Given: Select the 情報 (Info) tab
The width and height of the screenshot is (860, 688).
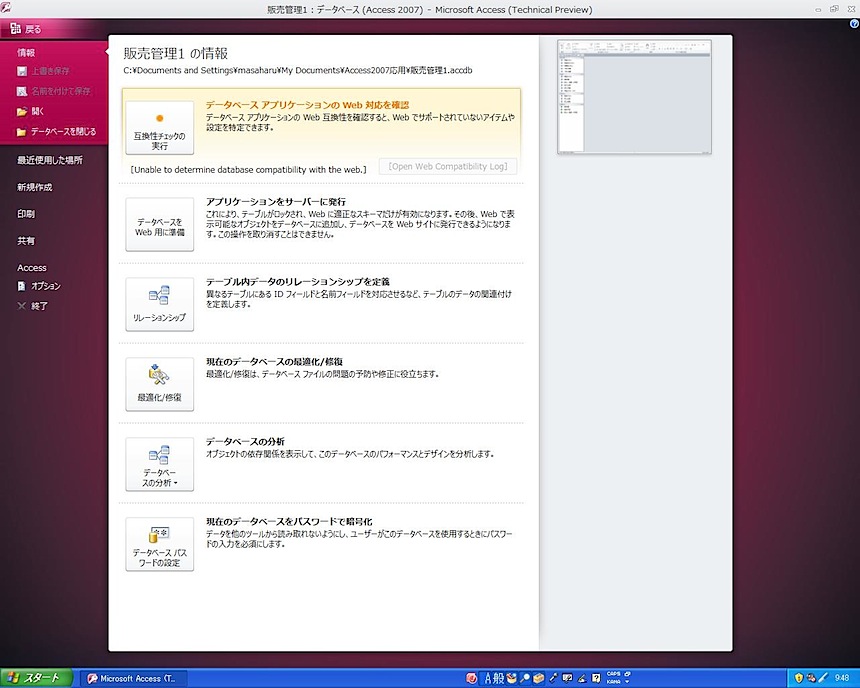Looking at the screenshot, I should [x=26, y=53].
